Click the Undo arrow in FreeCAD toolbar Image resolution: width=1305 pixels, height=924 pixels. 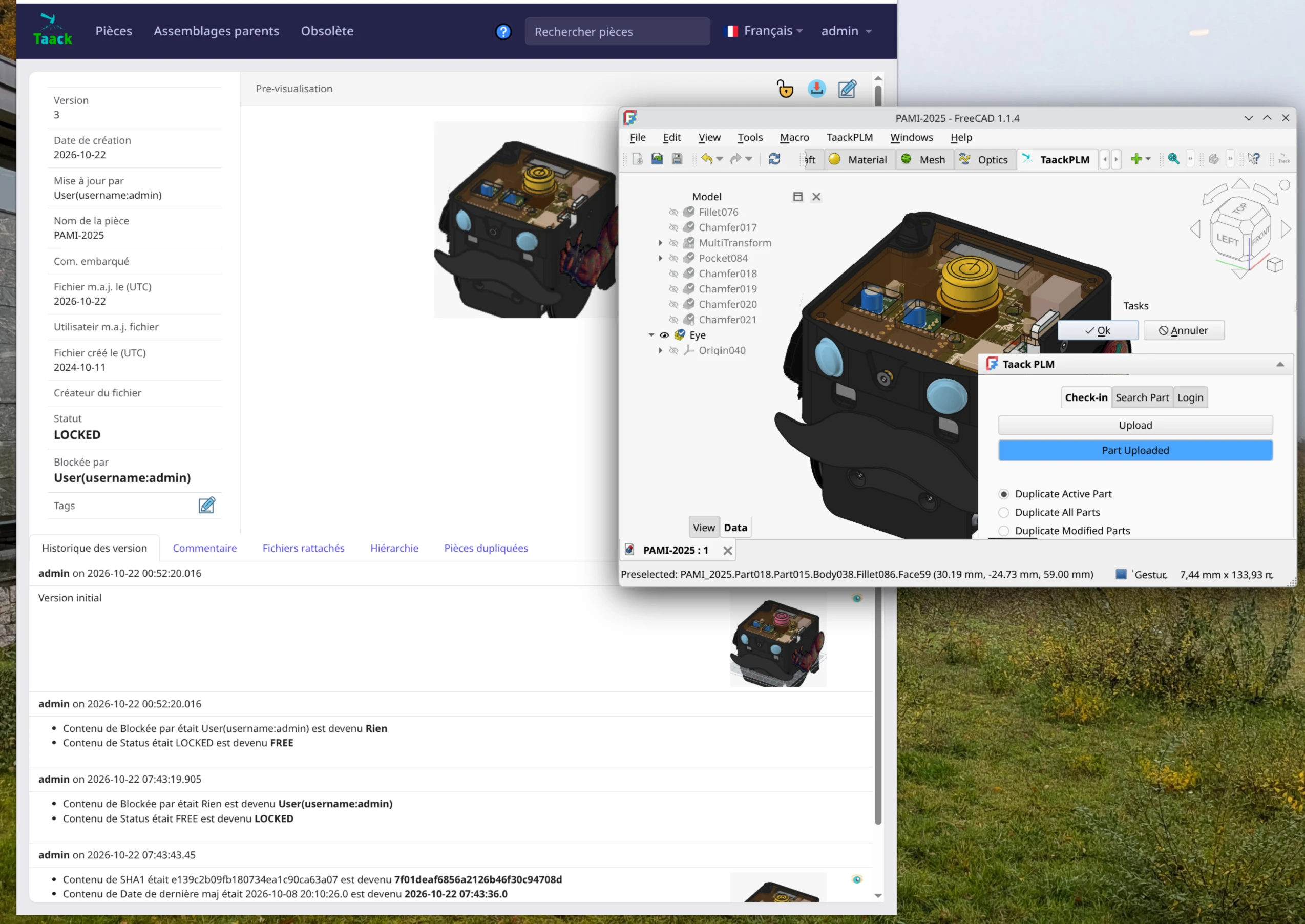click(x=707, y=159)
